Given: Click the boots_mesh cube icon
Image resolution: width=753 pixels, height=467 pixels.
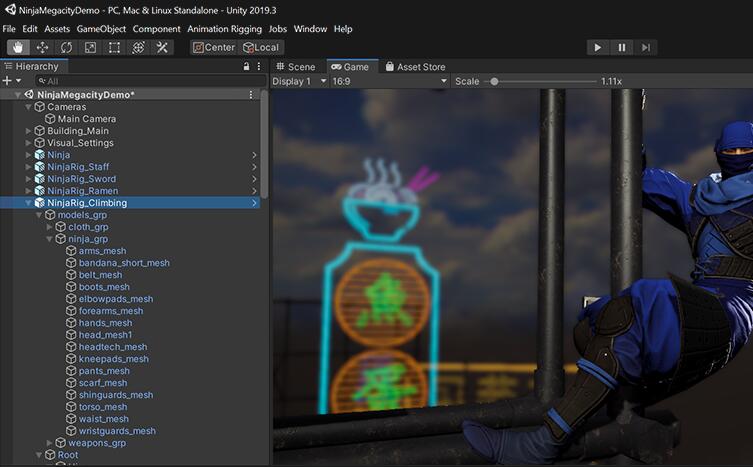Looking at the screenshot, I should (71, 287).
